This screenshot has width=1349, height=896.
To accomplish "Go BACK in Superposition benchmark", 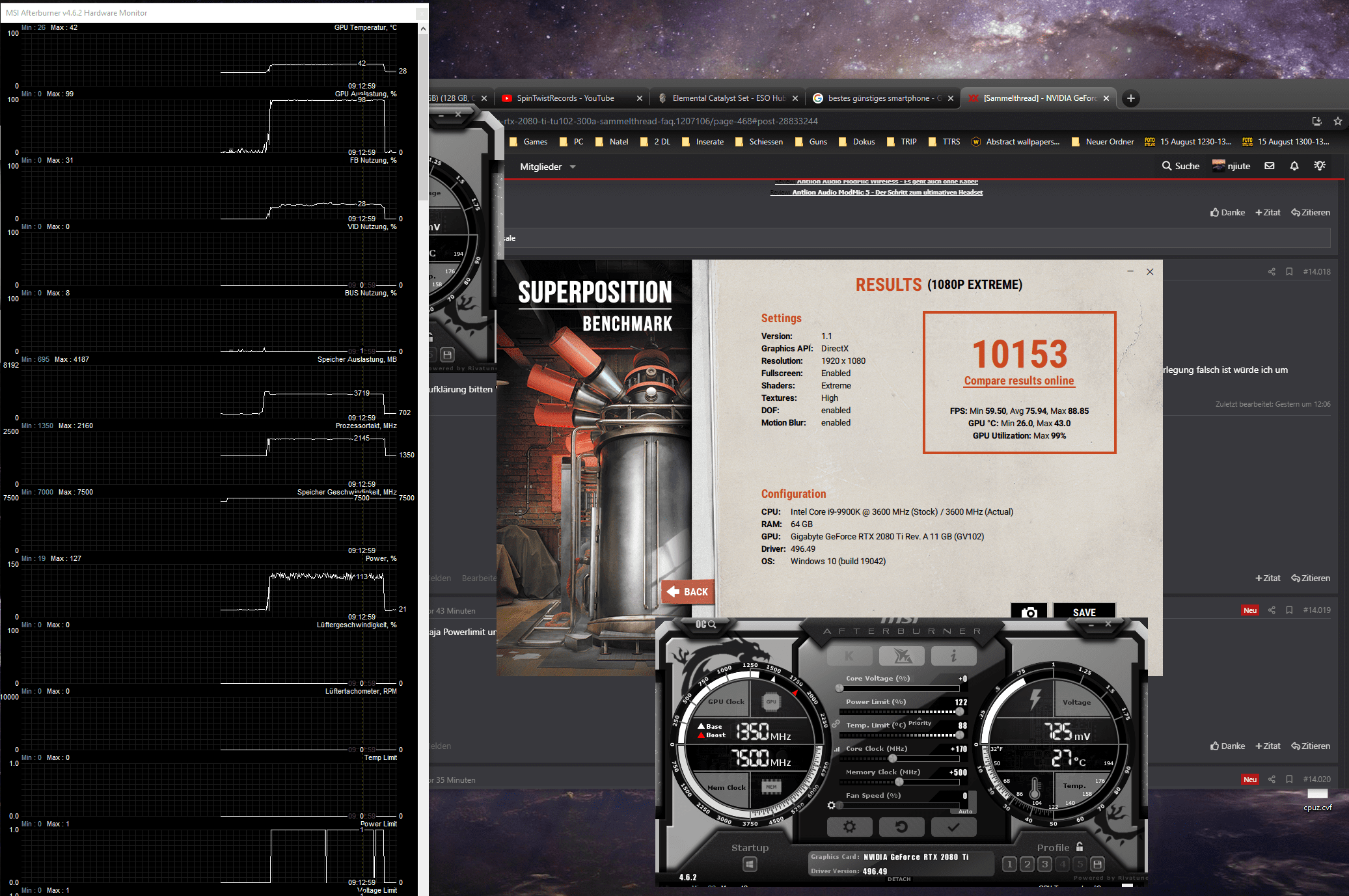I will [688, 591].
